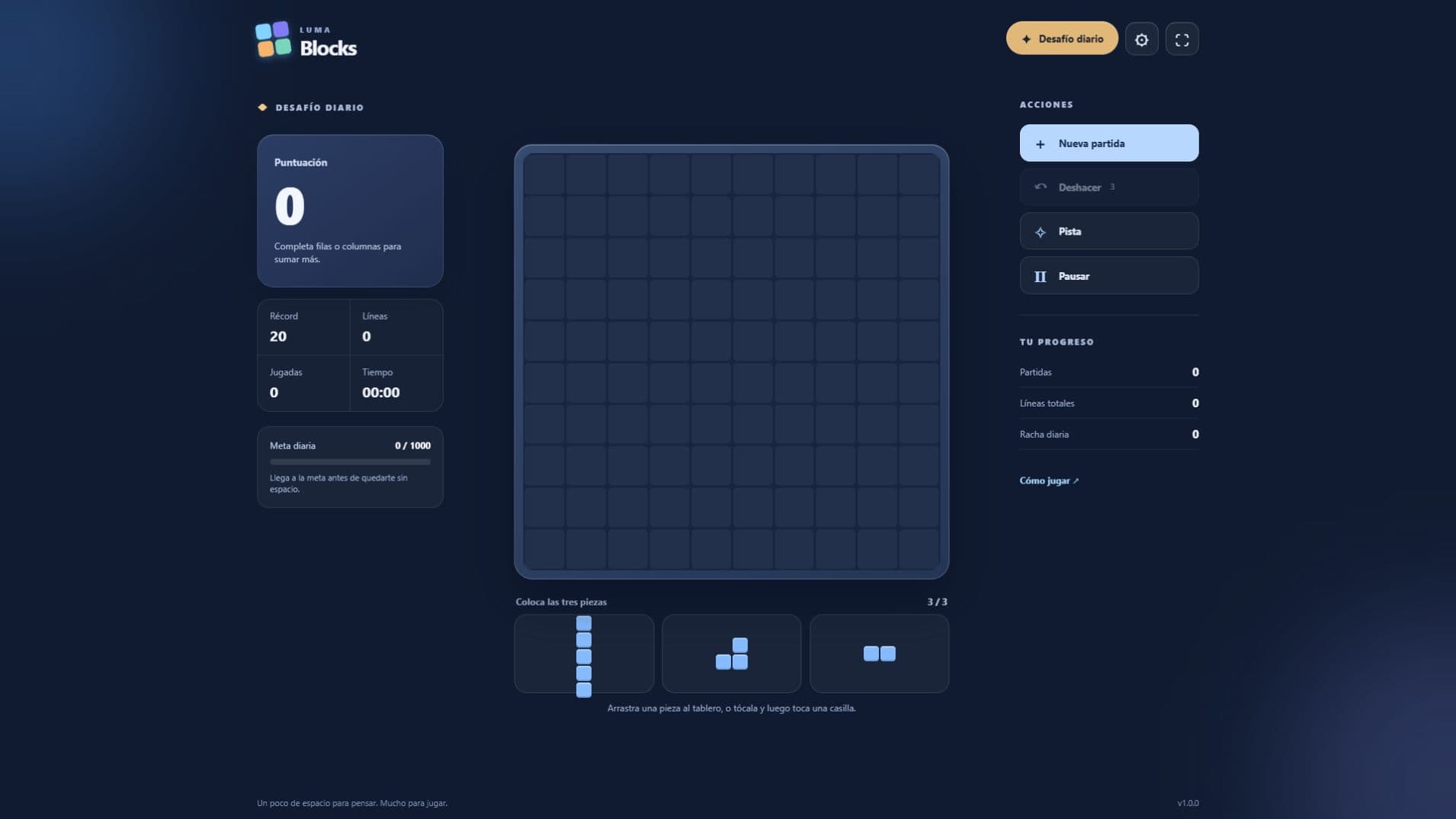1456x819 pixels.
Task: Click the Deshacer undo button
Action: pyautogui.click(x=1109, y=187)
